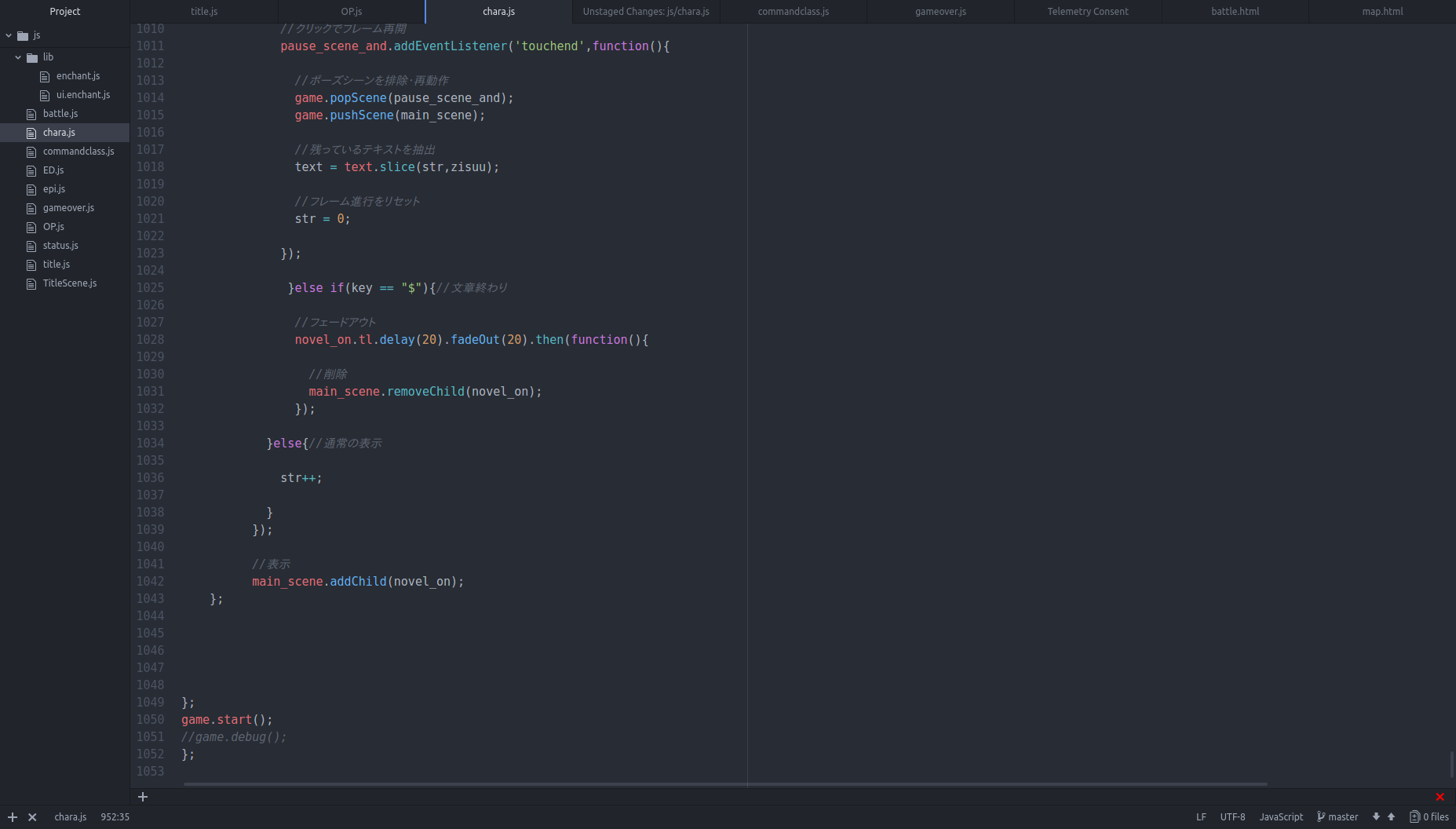
Task: Focus the Project panel header
Action: click(x=64, y=12)
